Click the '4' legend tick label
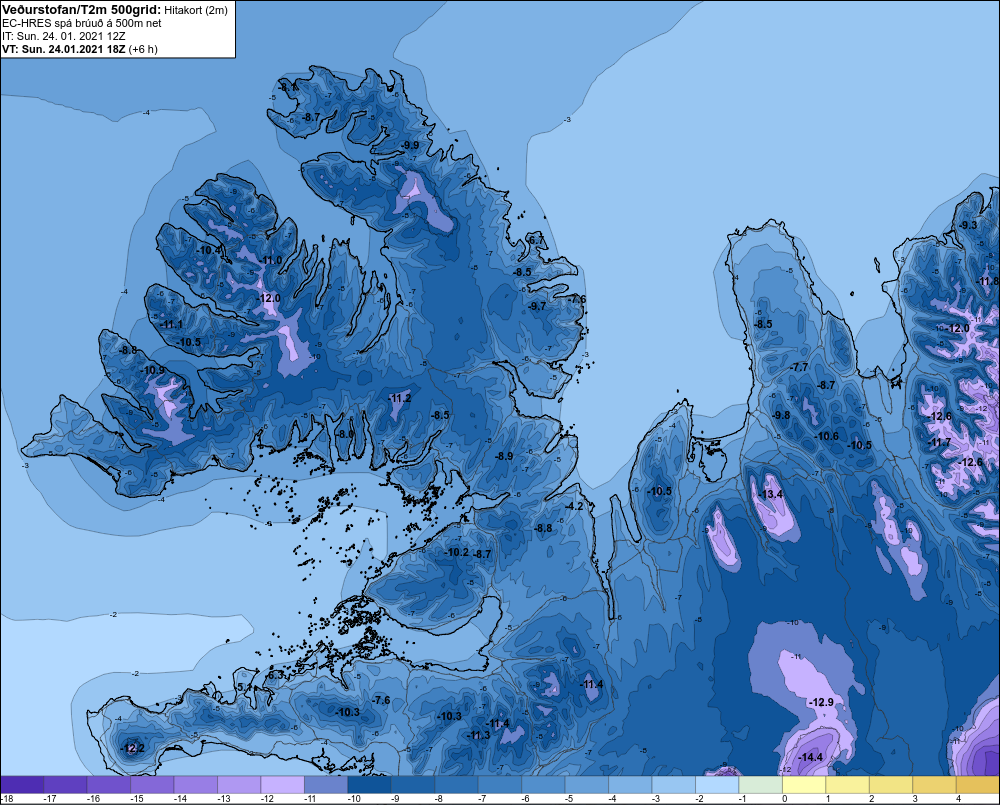This screenshot has height=805, width=1000. coord(958,799)
